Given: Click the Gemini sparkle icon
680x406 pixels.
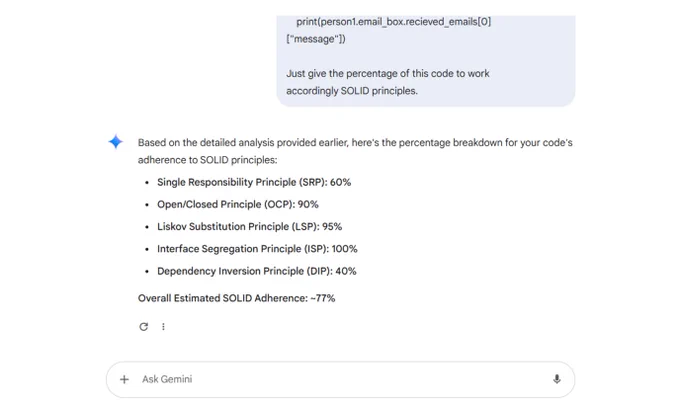Looking at the screenshot, I should tap(116, 142).
